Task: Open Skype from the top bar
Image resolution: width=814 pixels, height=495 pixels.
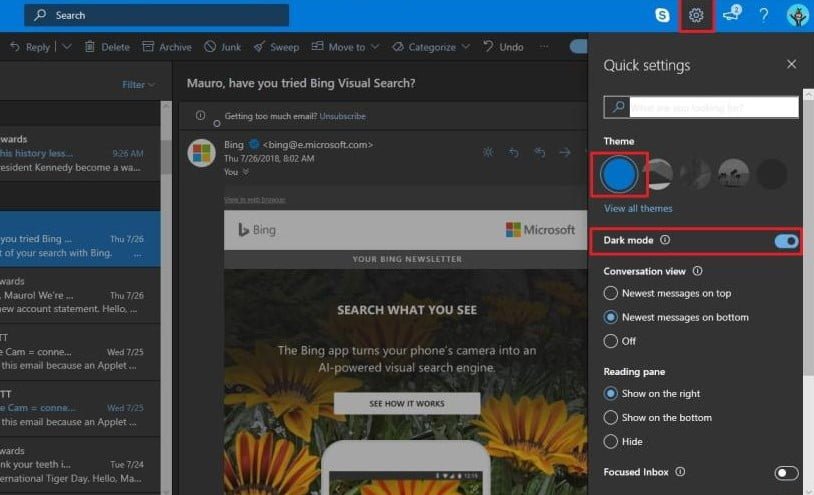Action: [x=662, y=15]
